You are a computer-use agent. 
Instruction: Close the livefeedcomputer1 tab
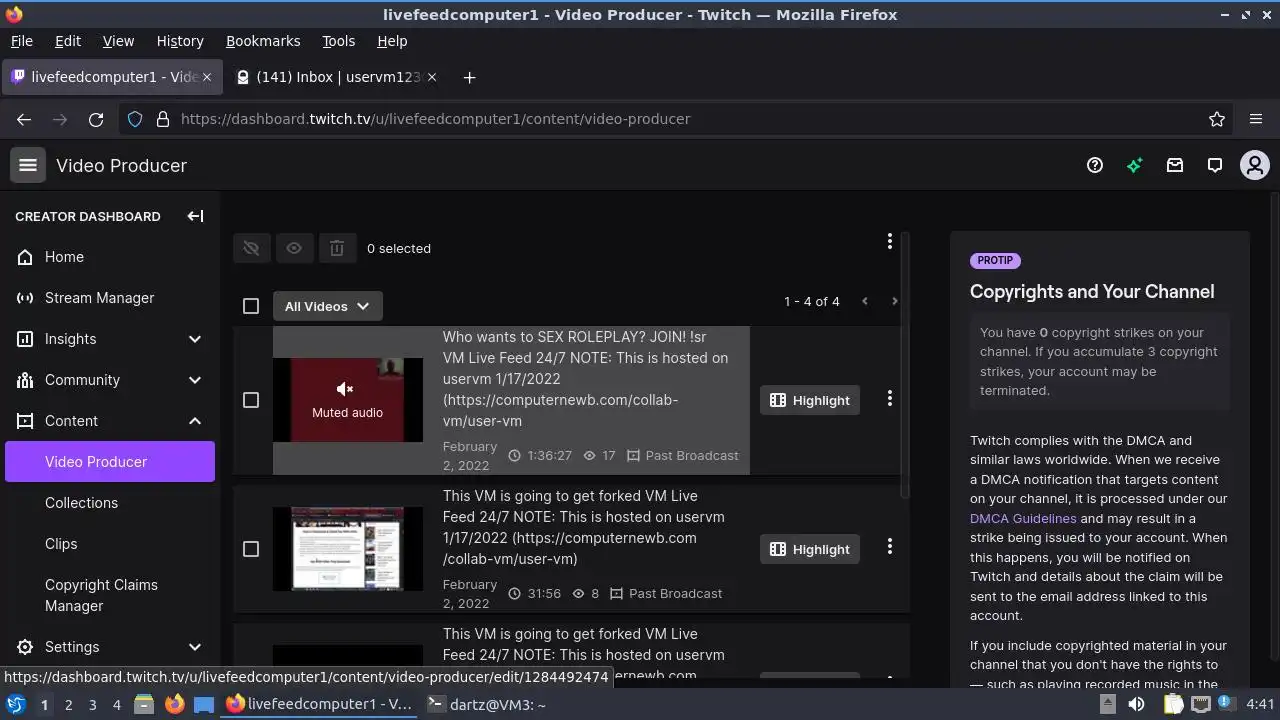(x=207, y=77)
